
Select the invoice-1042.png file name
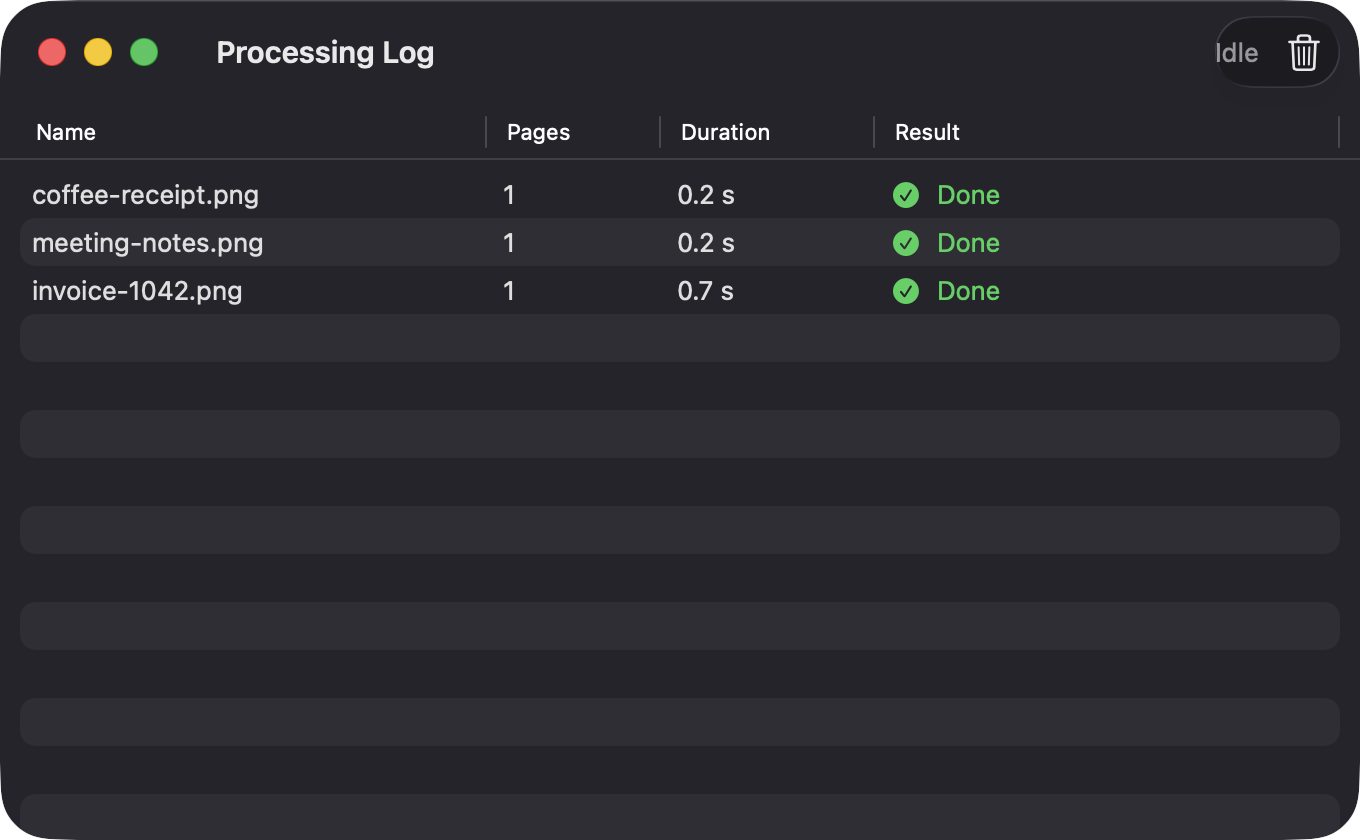tap(137, 291)
